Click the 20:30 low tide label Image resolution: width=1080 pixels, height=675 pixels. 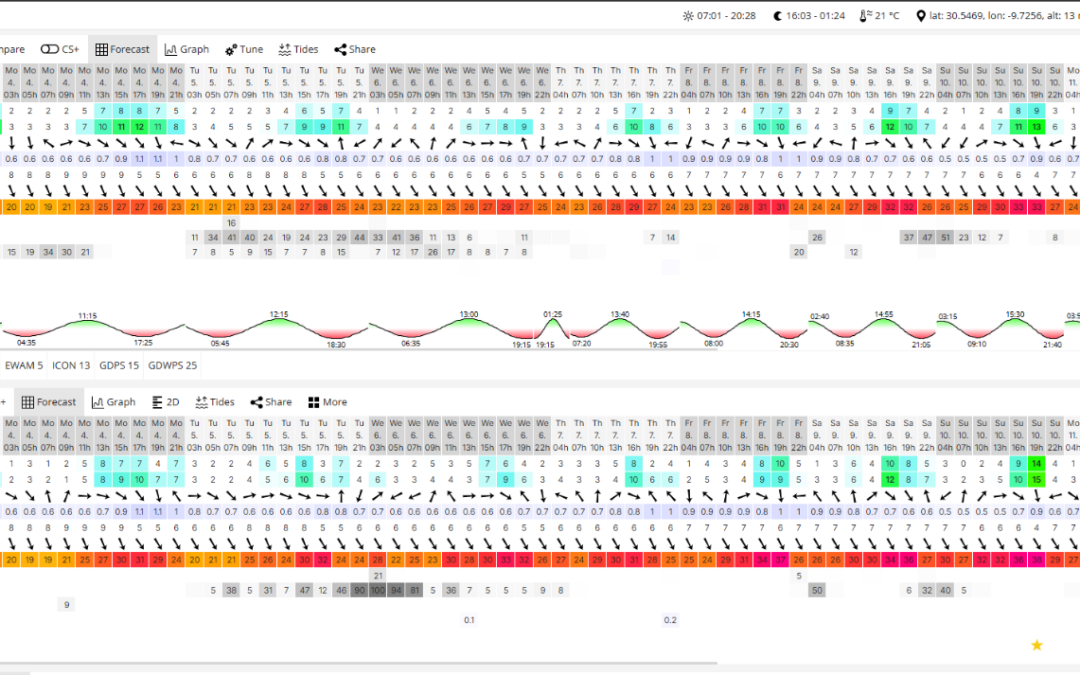[789, 344]
